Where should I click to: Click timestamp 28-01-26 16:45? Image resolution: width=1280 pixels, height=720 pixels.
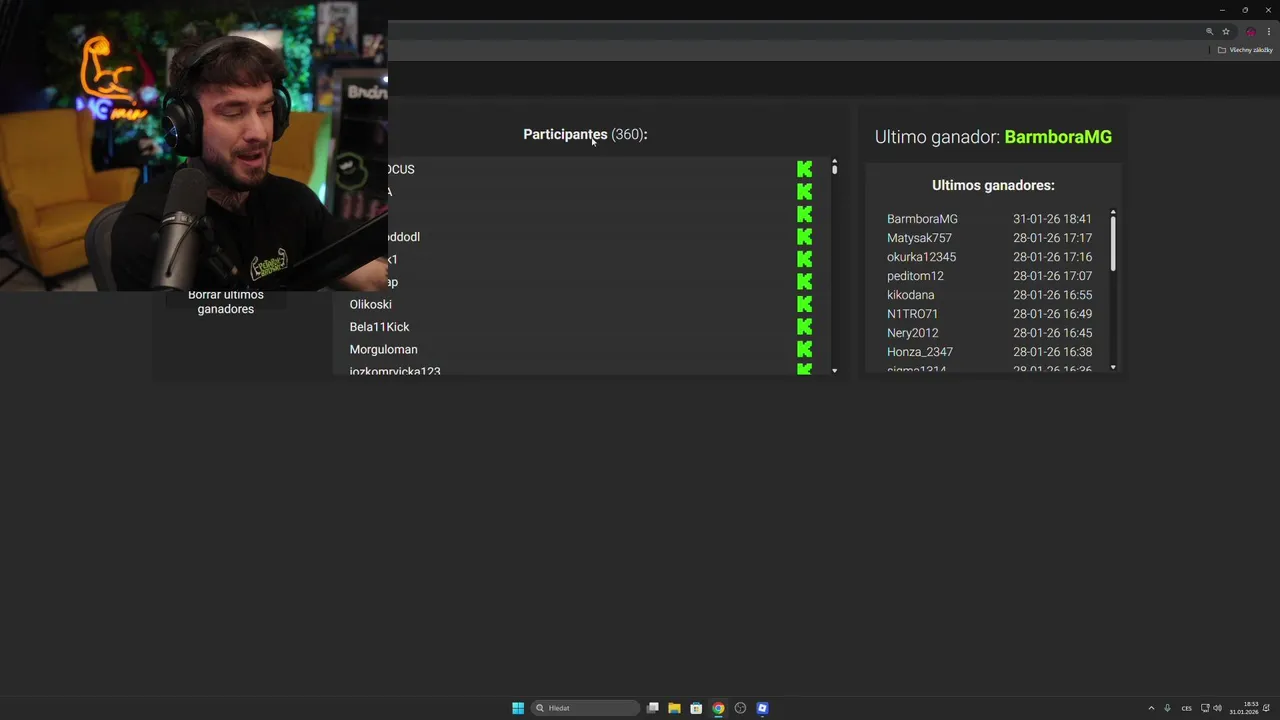pos(1052,333)
